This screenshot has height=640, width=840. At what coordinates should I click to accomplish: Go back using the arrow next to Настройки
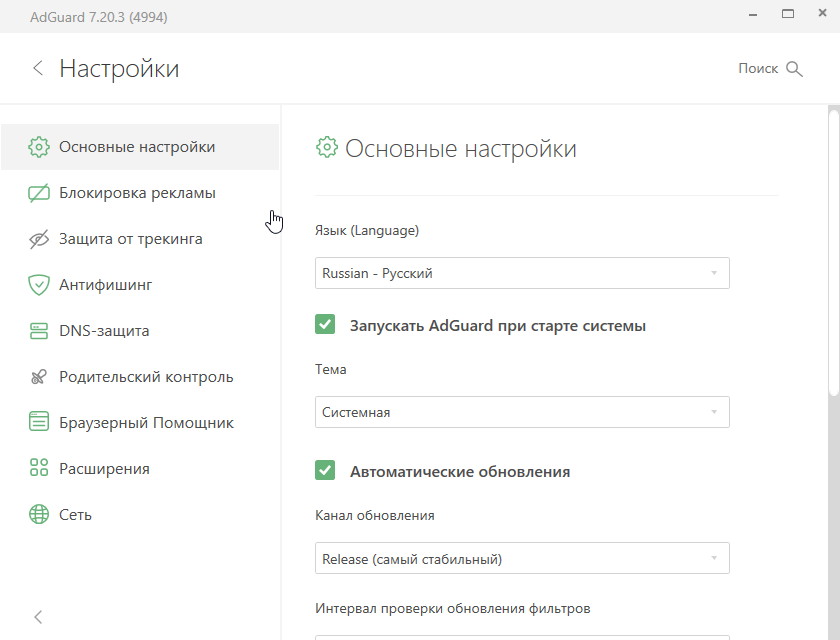tap(38, 68)
